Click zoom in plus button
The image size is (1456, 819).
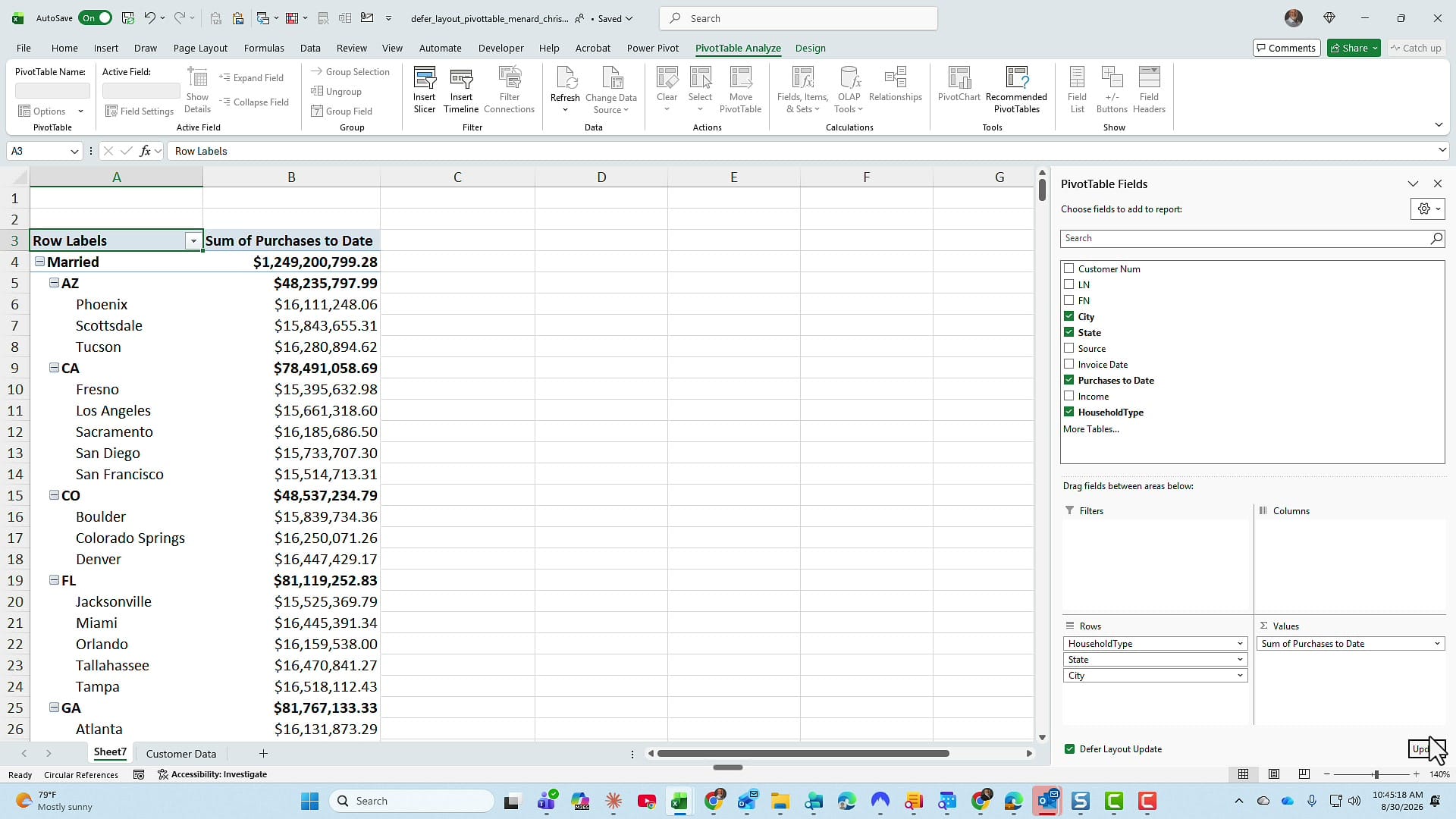click(x=1416, y=774)
